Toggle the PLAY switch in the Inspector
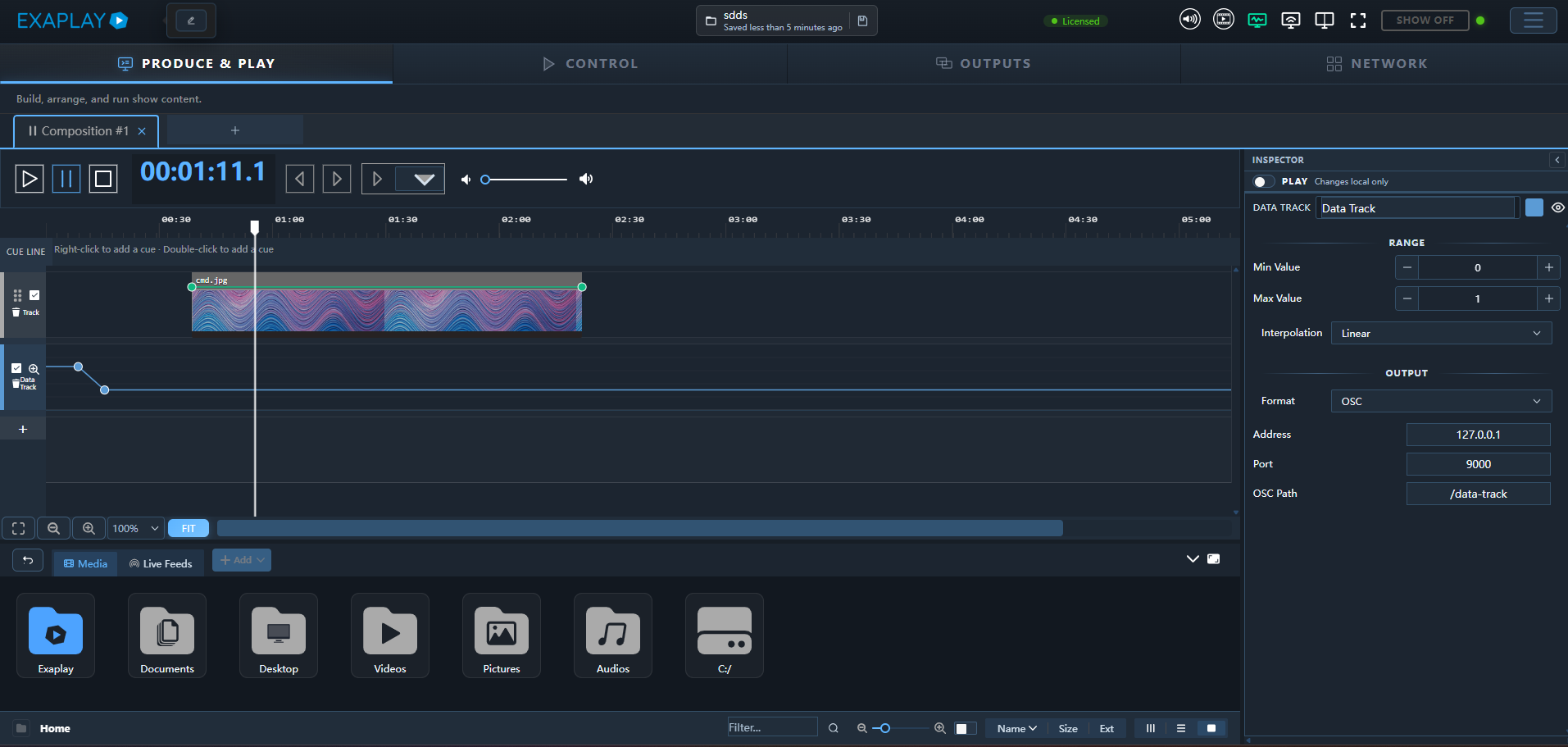 (x=1265, y=181)
